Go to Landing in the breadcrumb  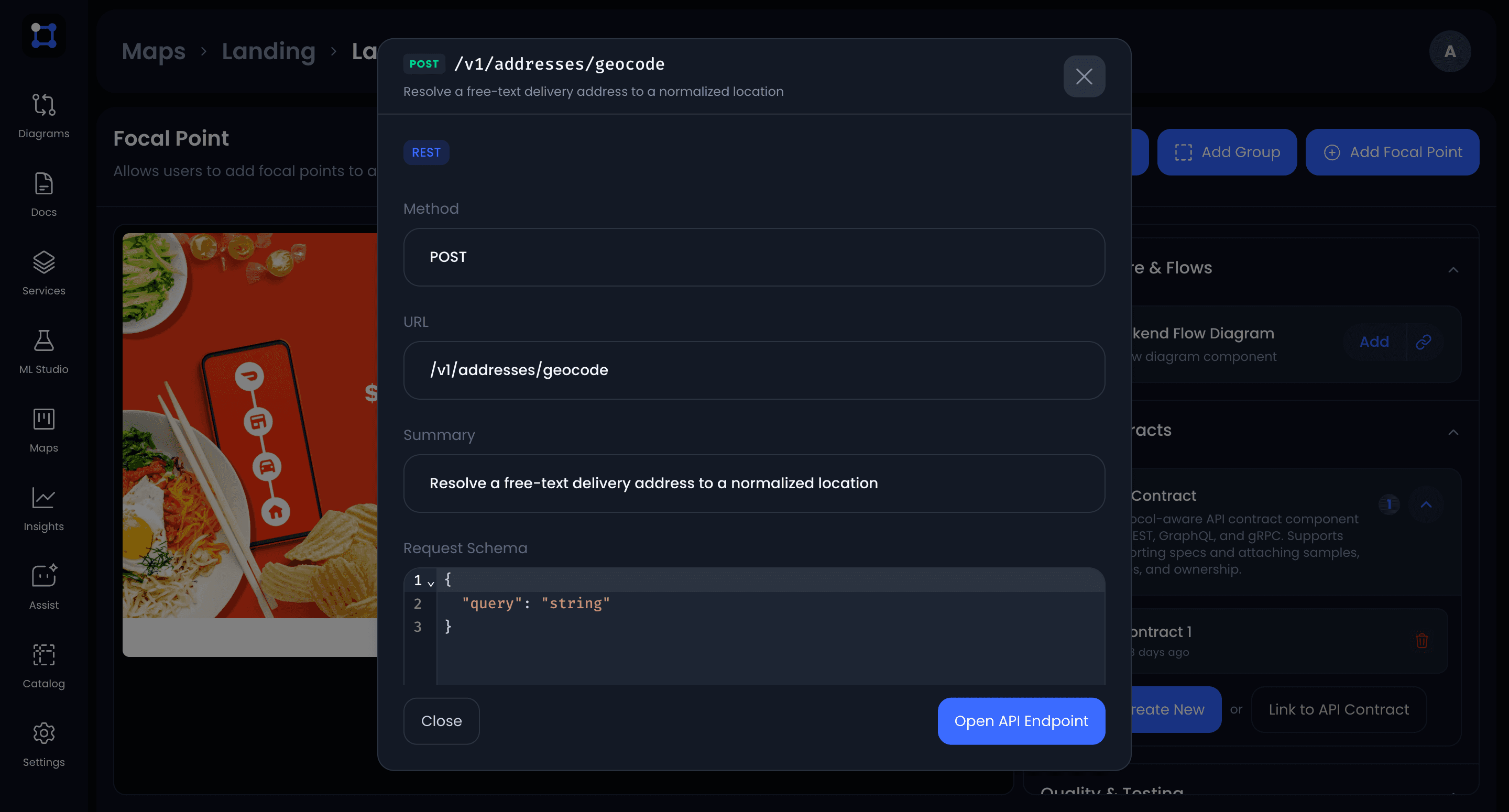pos(268,51)
